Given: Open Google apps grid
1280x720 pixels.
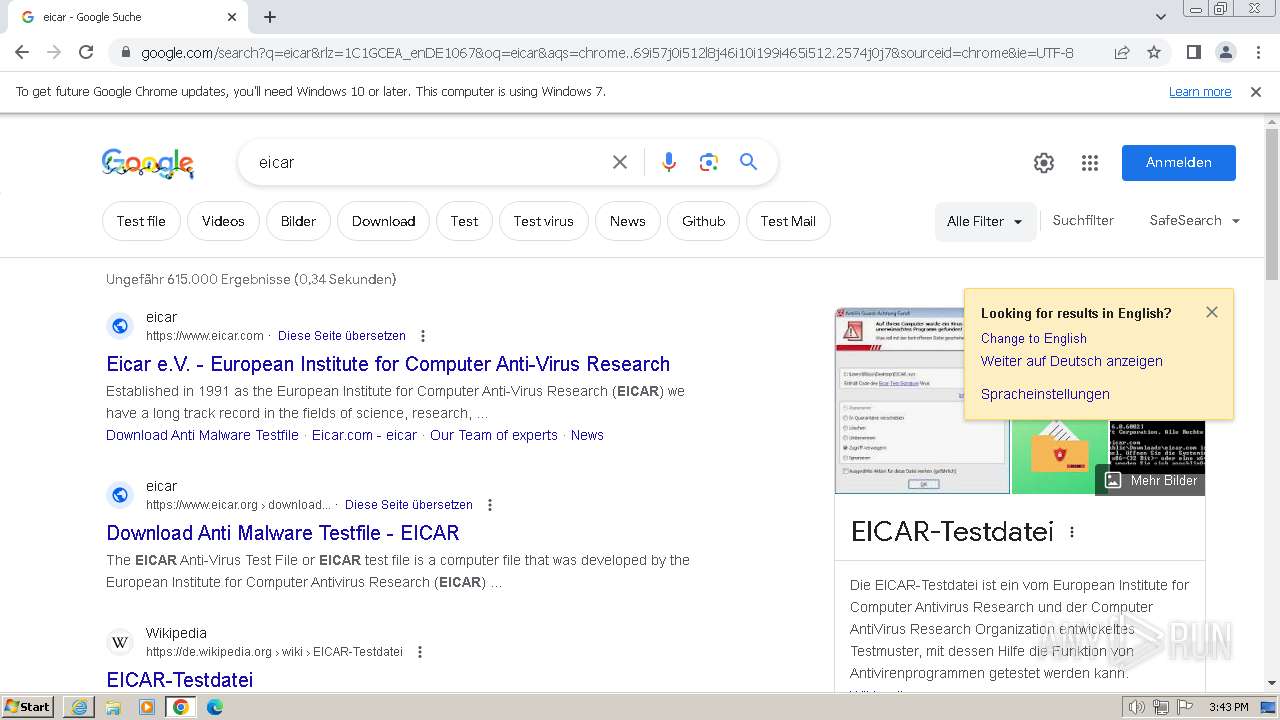Looking at the screenshot, I should coord(1090,163).
